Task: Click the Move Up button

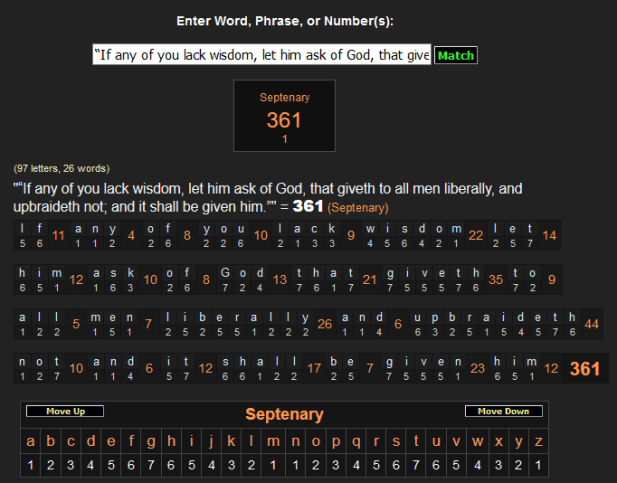Action: point(65,411)
